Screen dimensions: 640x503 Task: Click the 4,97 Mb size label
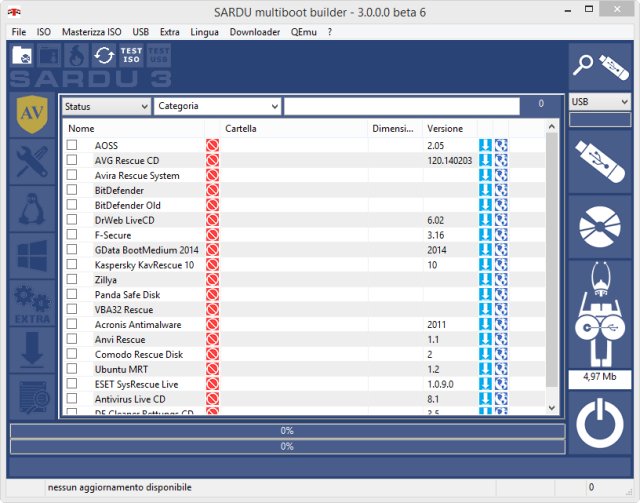(x=600, y=377)
